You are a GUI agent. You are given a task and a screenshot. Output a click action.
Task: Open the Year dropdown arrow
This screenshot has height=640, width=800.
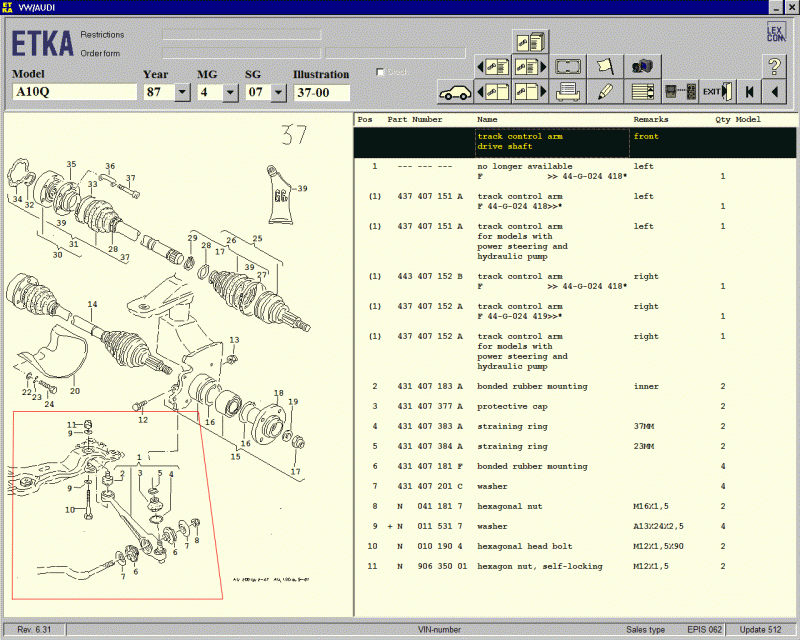182,92
